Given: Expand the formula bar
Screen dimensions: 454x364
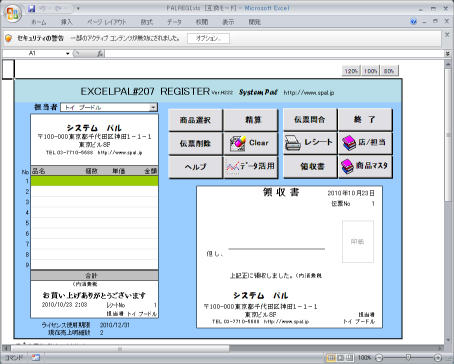Looking at the screenshot, I should click(448, 53).
